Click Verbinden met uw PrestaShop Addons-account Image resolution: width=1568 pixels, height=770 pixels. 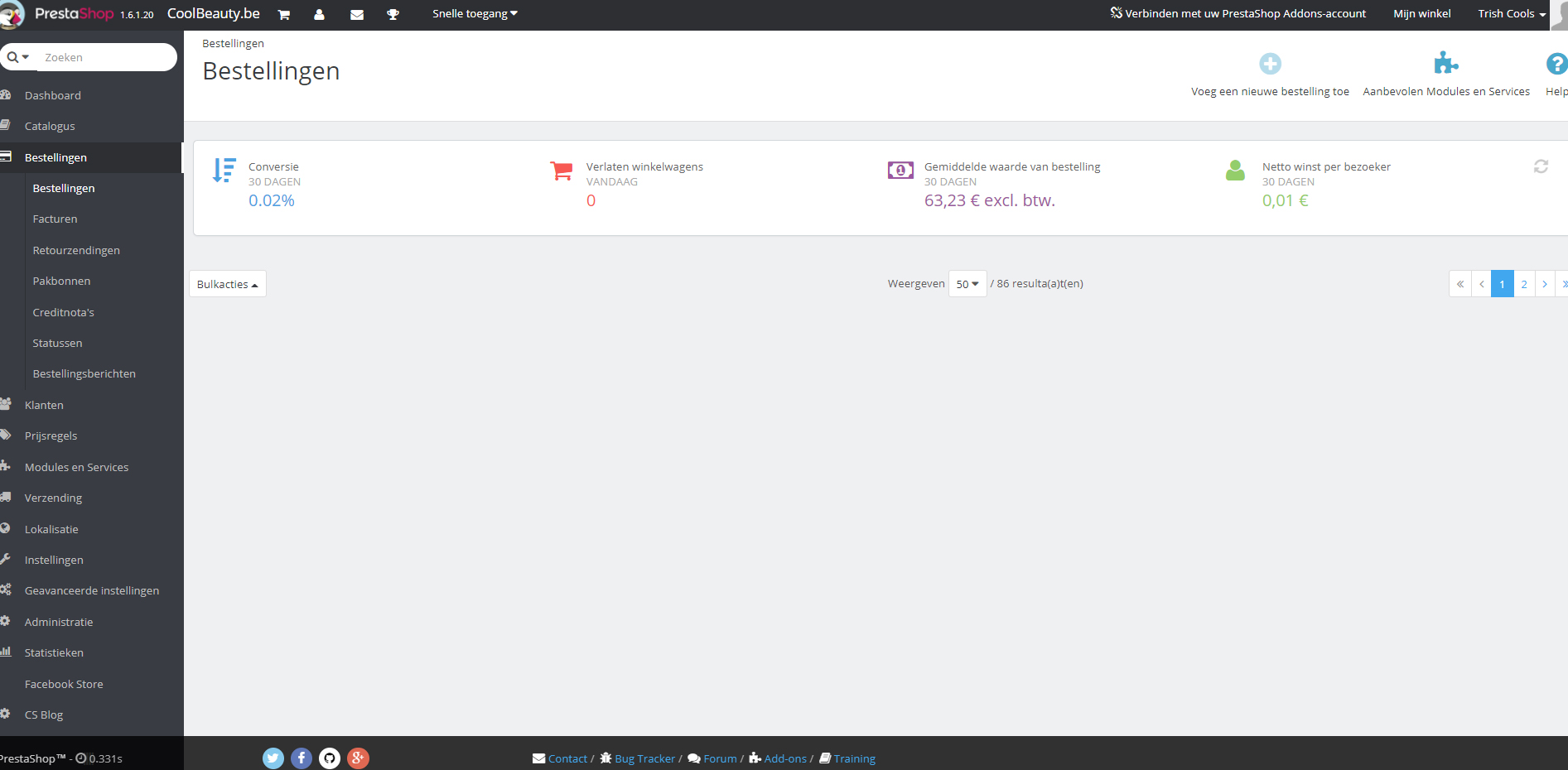point(1238,14)
